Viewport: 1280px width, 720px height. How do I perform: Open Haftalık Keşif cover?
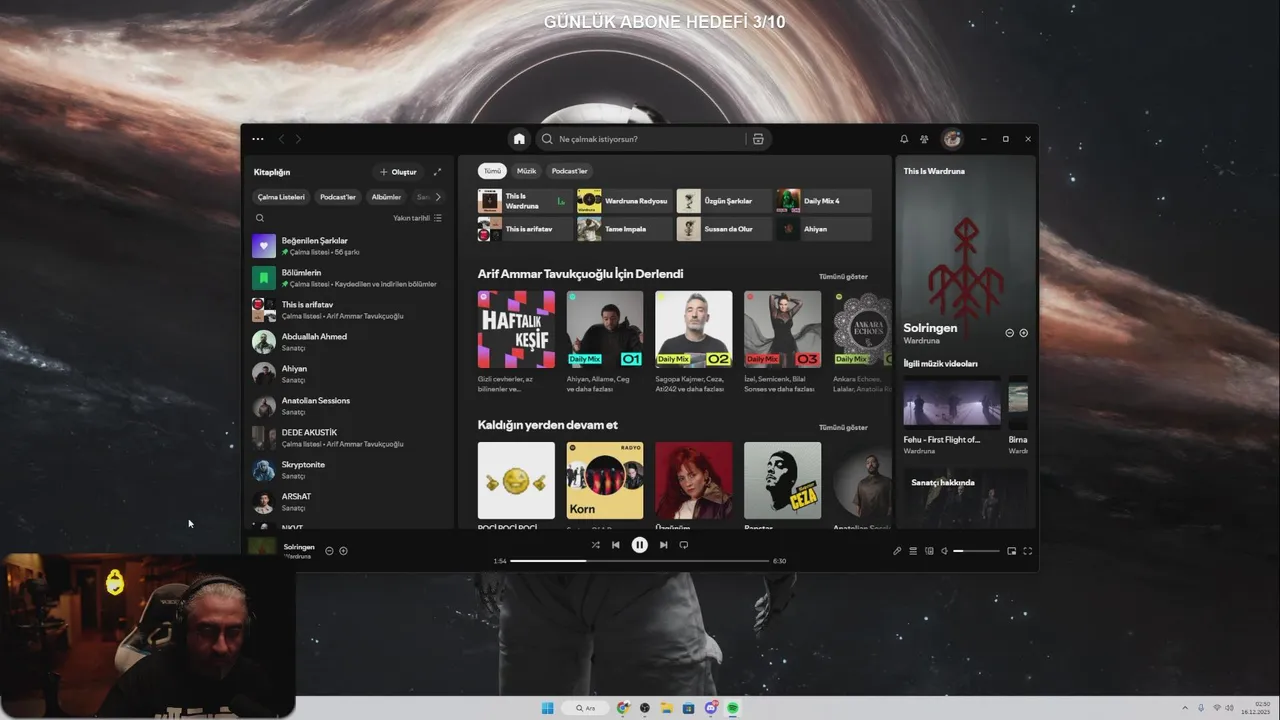[516, 329]
